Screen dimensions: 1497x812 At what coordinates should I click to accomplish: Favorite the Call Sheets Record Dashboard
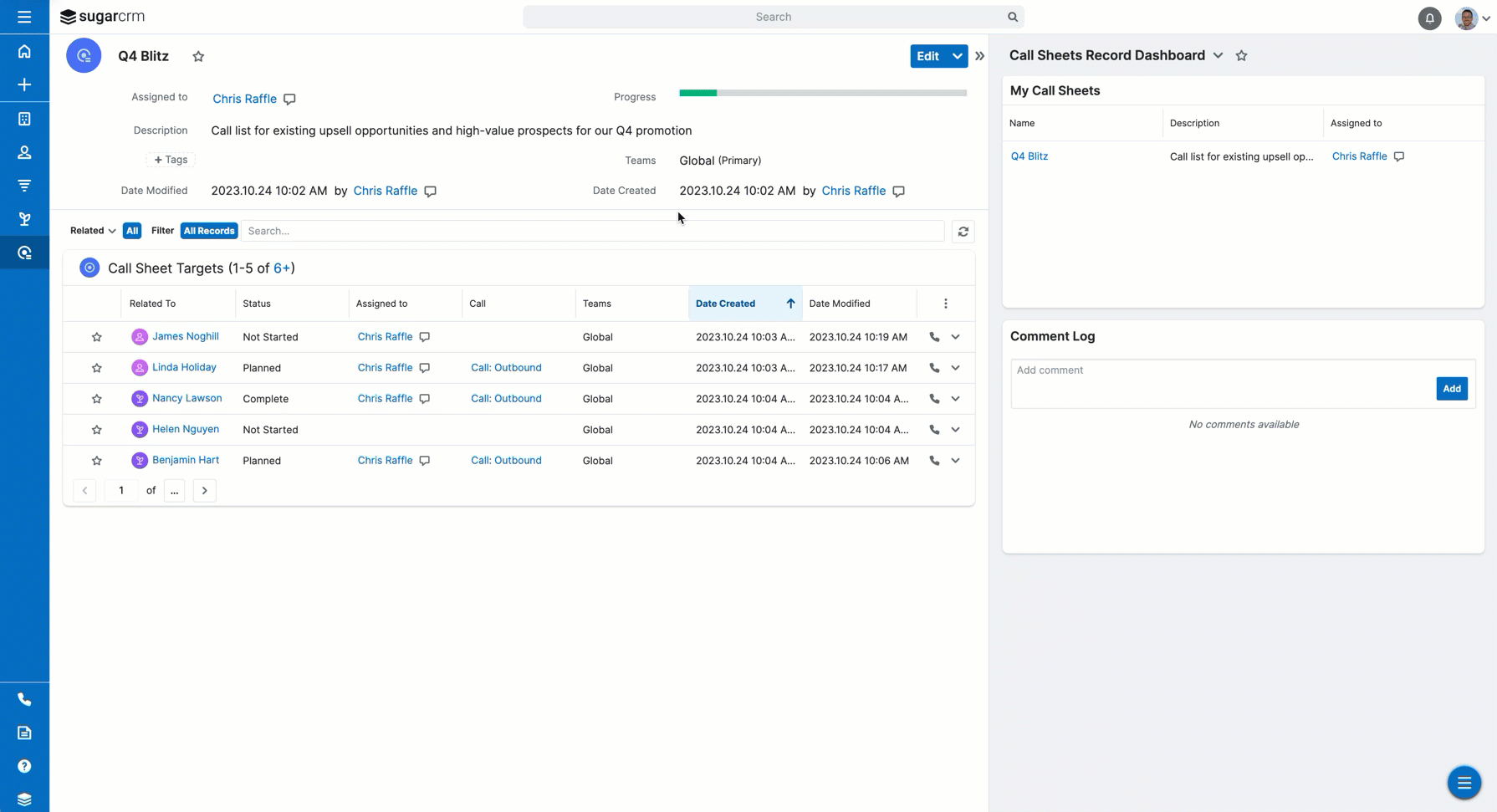1241,56
